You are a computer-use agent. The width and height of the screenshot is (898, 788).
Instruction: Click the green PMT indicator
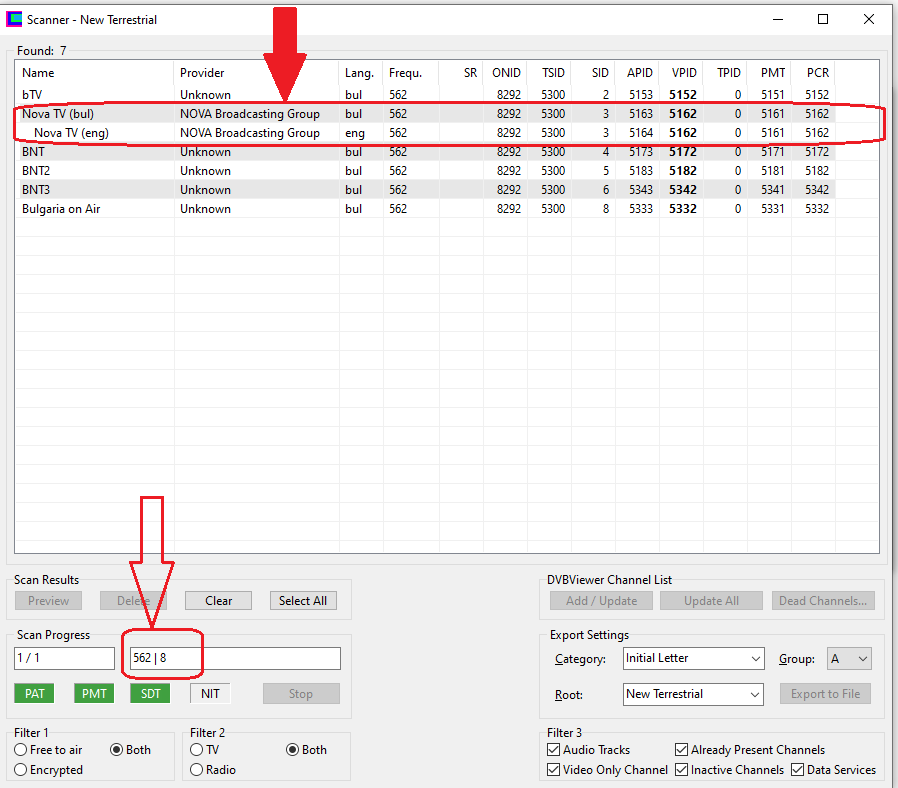coord(94,694)
